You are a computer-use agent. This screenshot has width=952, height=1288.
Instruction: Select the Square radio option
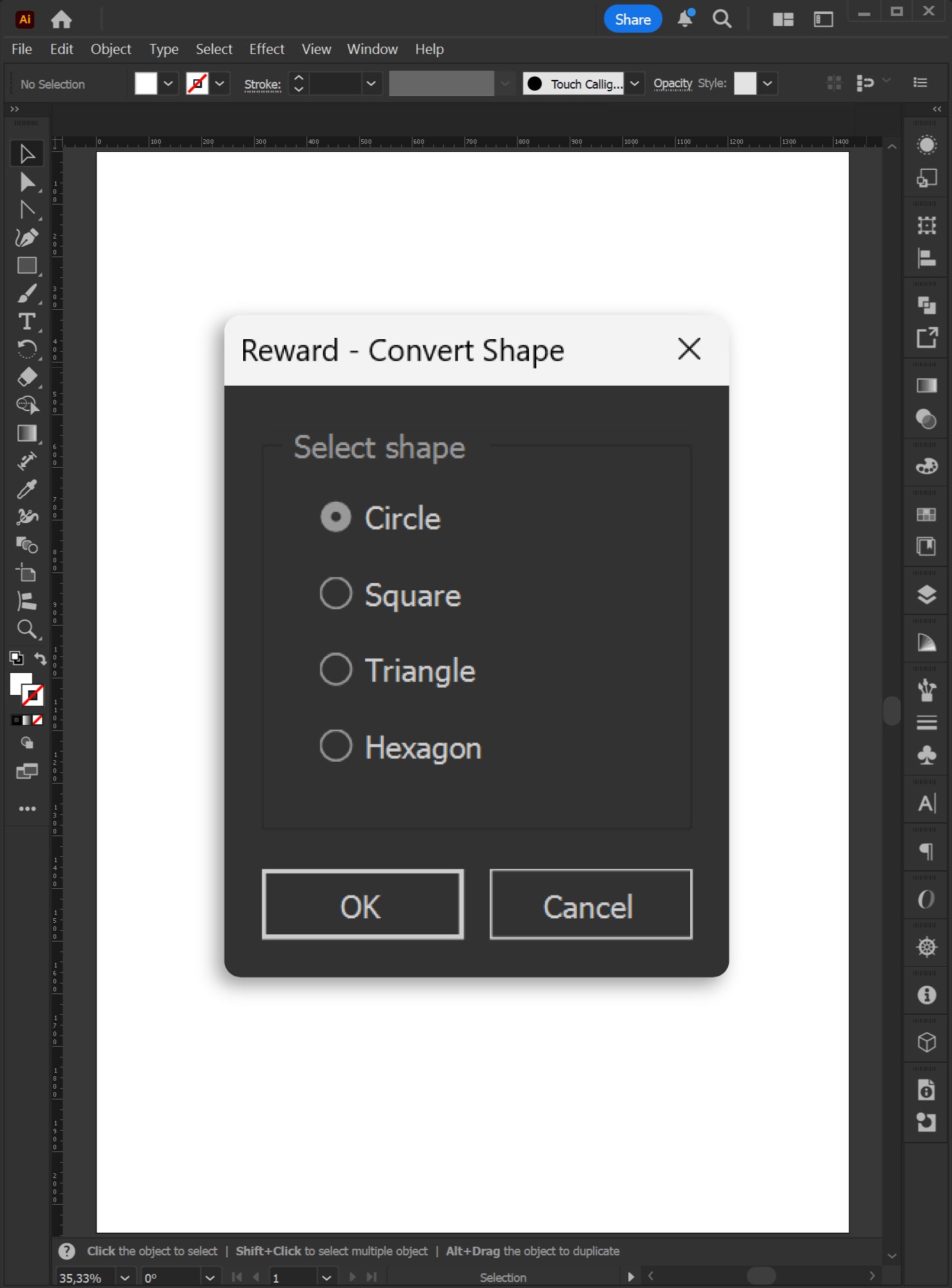point(336,594)
